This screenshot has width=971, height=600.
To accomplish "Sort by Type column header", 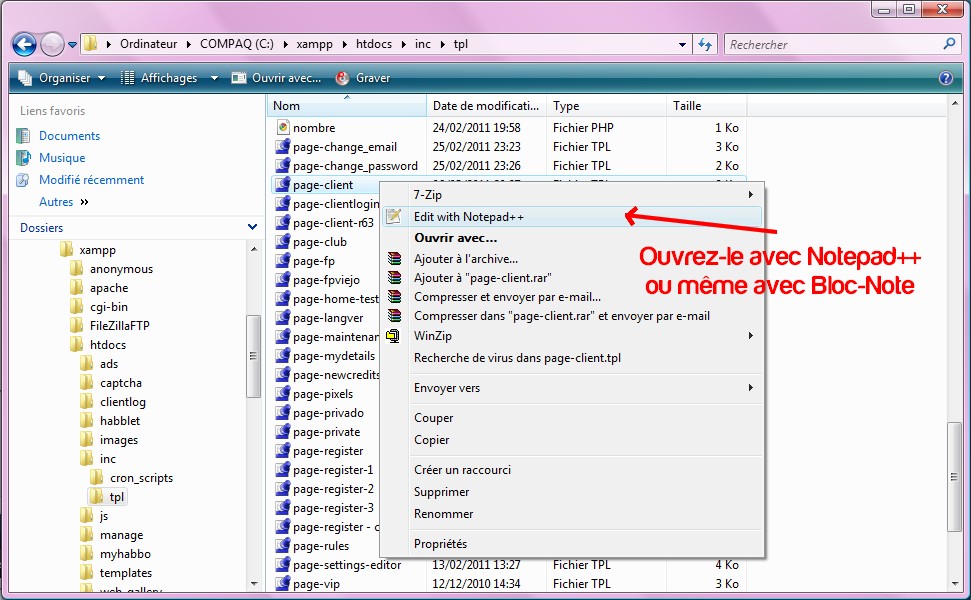I will pos(606,106).
